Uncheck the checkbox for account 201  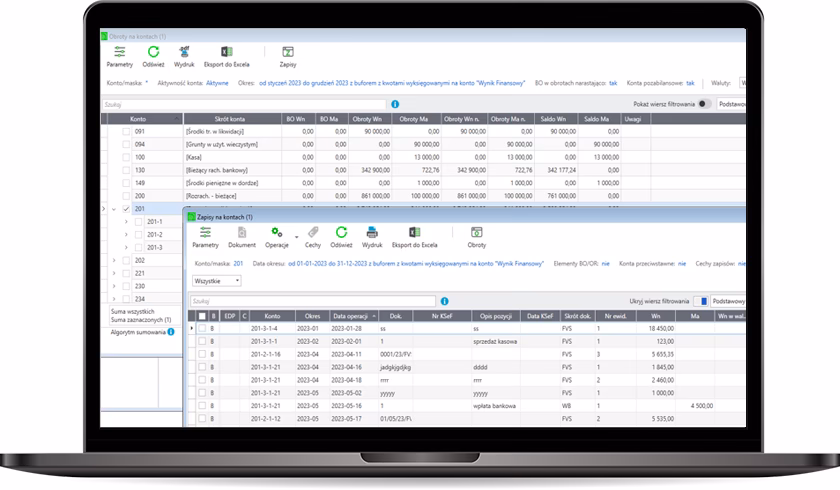[126, 209]
